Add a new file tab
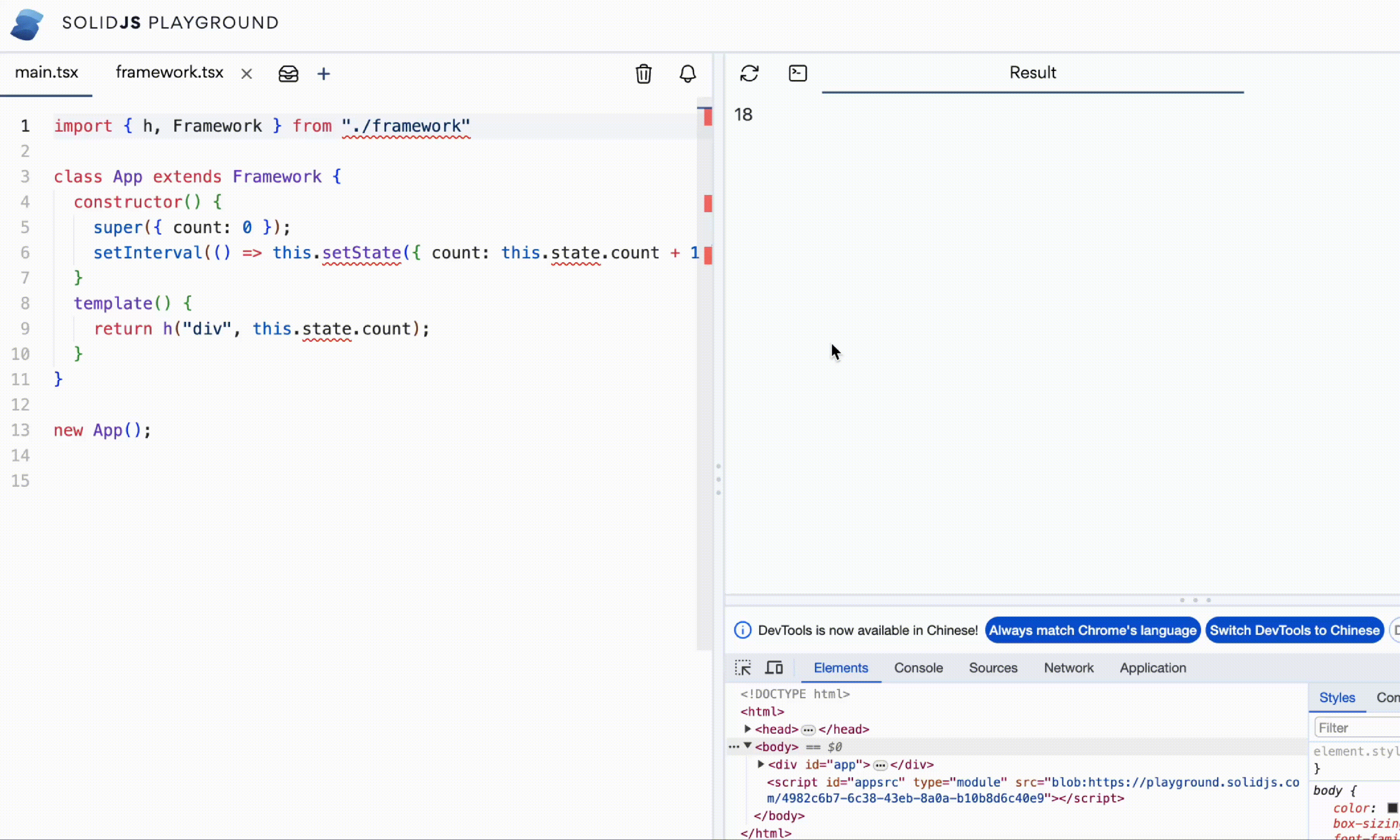 (x=324, y=73)
